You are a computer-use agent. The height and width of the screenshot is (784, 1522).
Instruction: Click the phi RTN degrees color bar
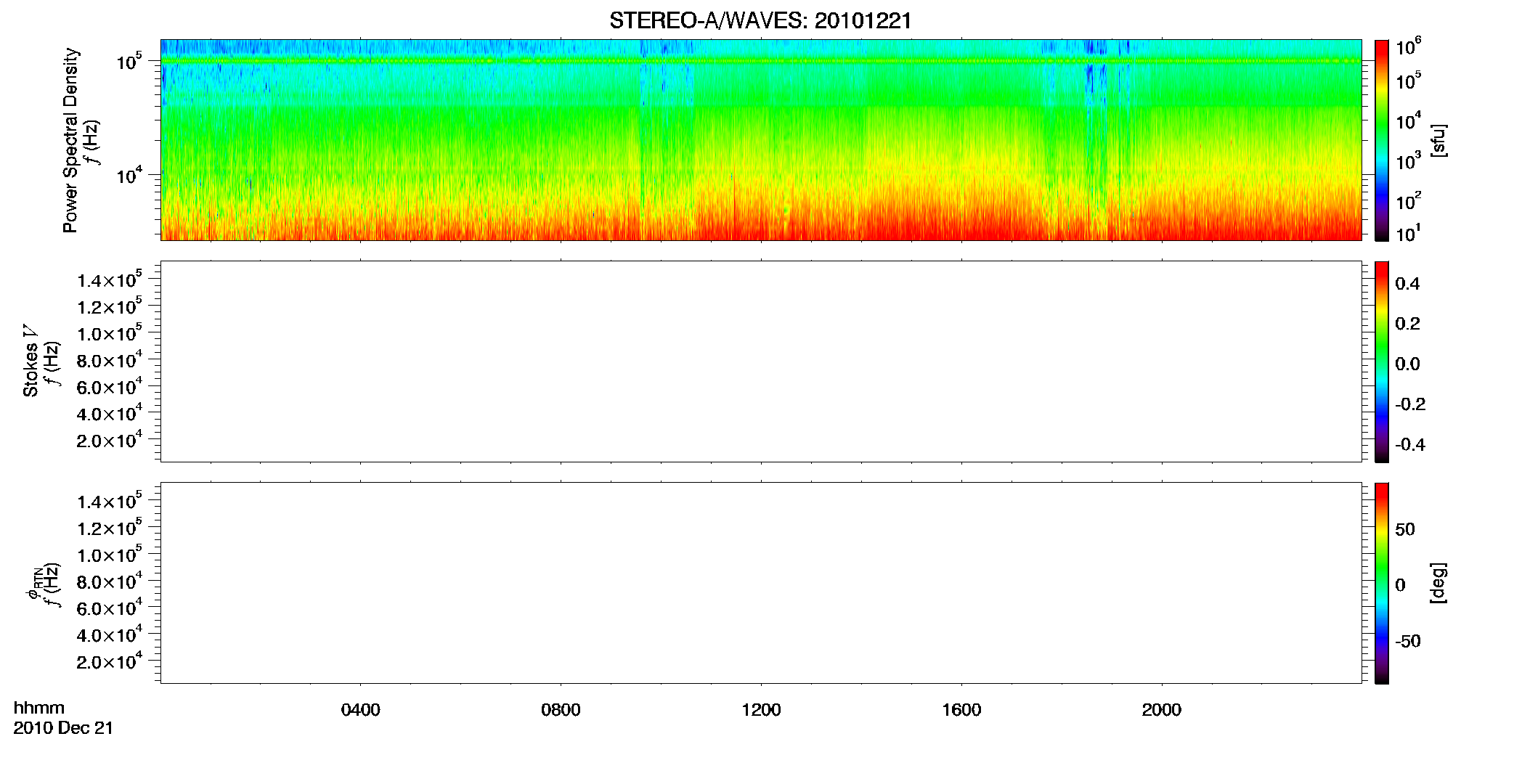coord(1382,583)
